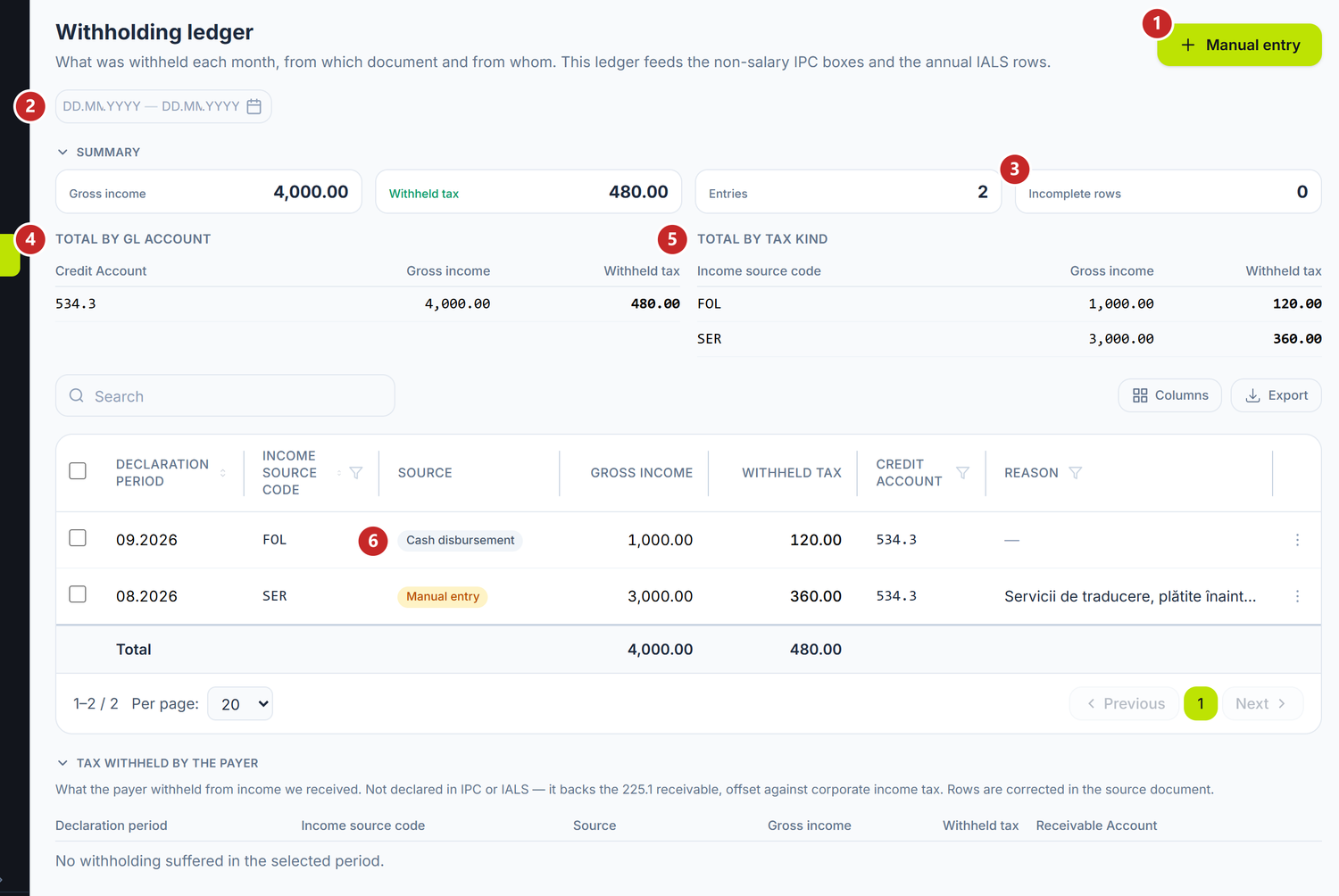Screen dimensions: 1339x896
Task: Click the Manual entry source tag in the table
Action: coord(443,596)
